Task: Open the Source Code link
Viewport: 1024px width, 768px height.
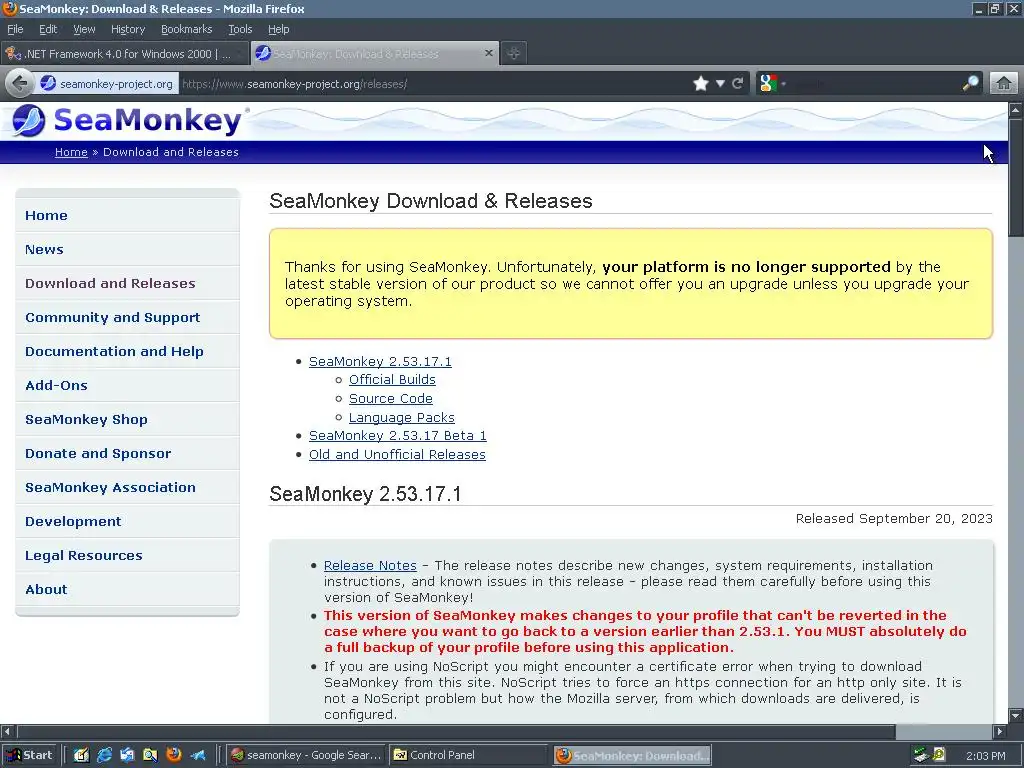Action: point(391,398)
